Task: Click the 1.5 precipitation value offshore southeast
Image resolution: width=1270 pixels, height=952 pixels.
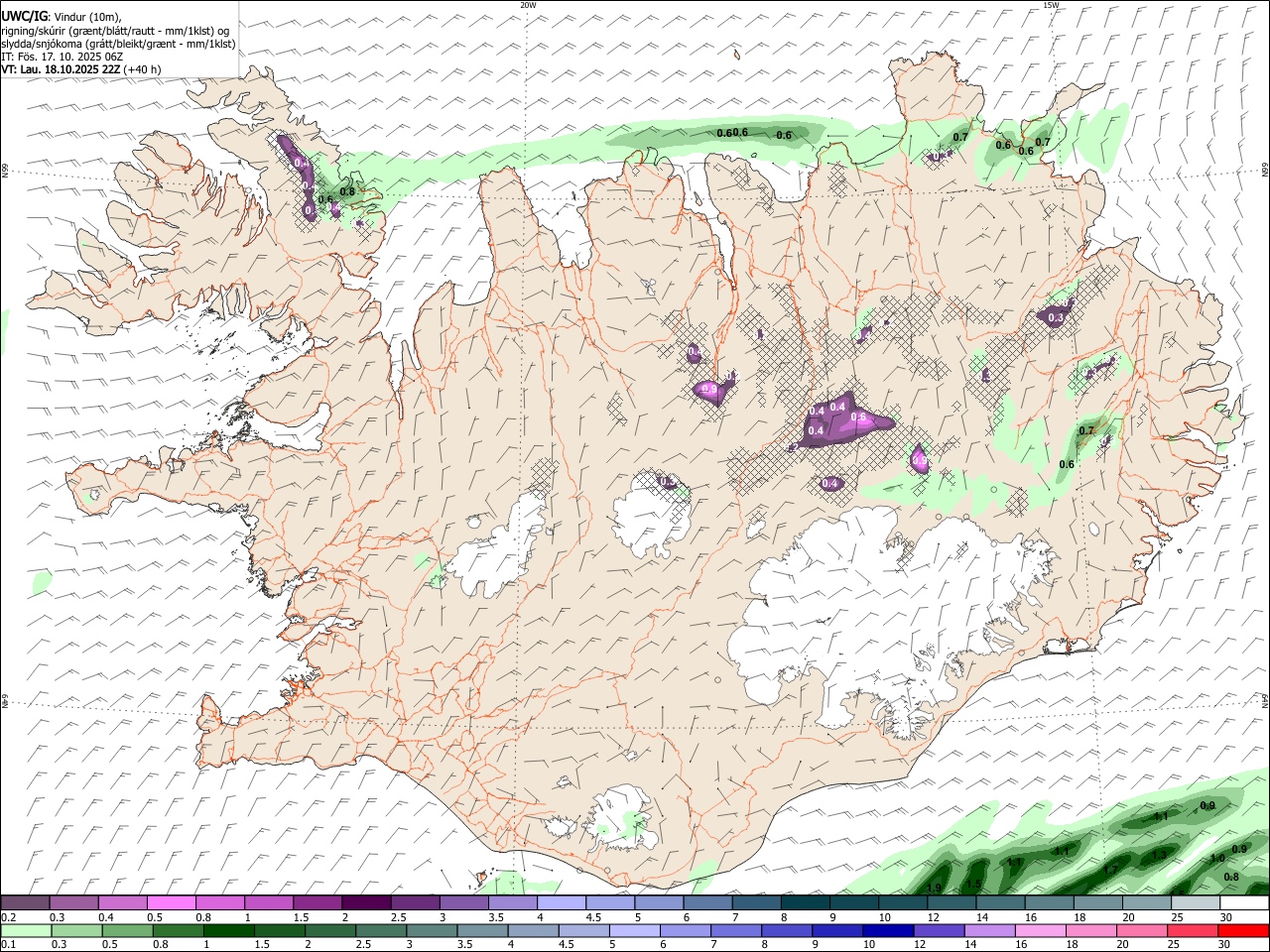Action: coord(973,884)
